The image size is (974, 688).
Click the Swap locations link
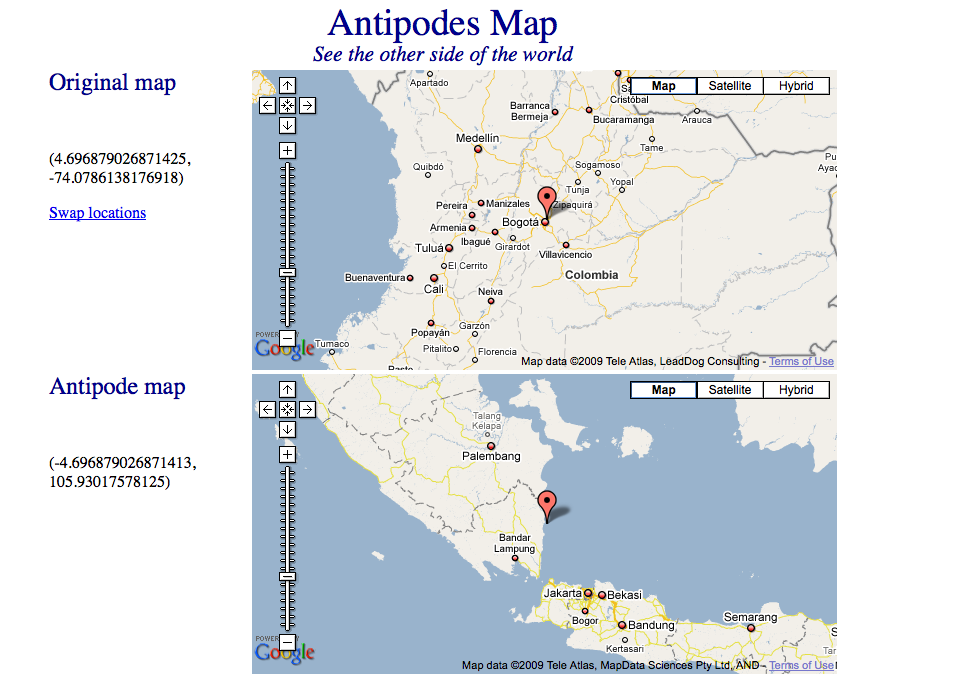click(97, 213)
